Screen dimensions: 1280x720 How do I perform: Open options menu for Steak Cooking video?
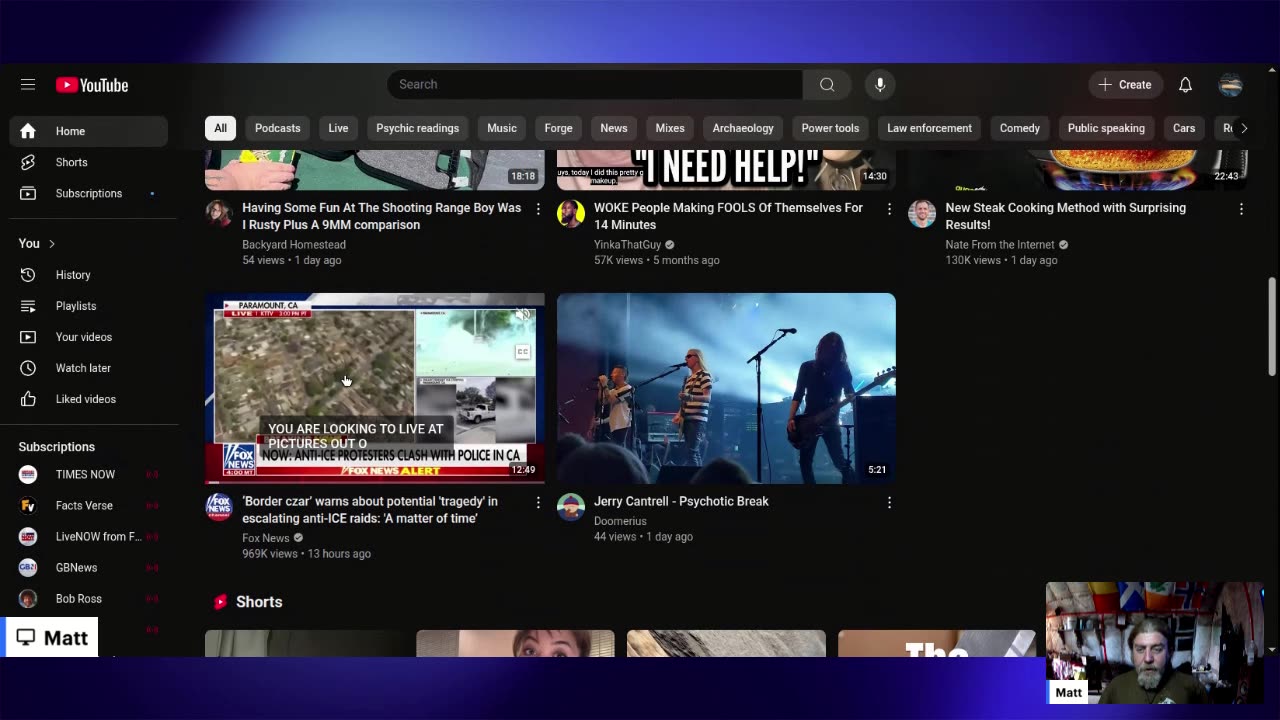click(x=1241, y=209)
